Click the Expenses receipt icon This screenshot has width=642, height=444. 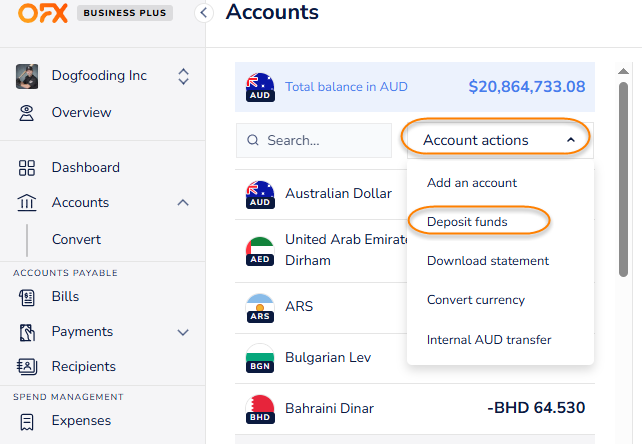pyautogui.click(x=27, y=422)
